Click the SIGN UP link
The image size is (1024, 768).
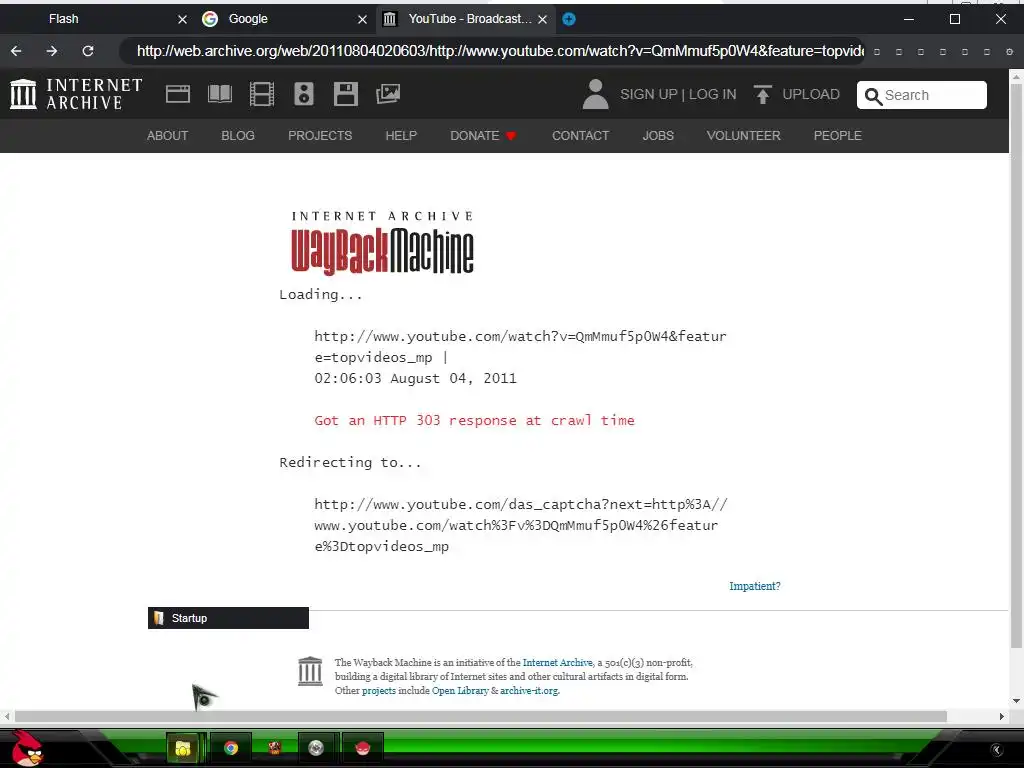(x=648, y=95)
